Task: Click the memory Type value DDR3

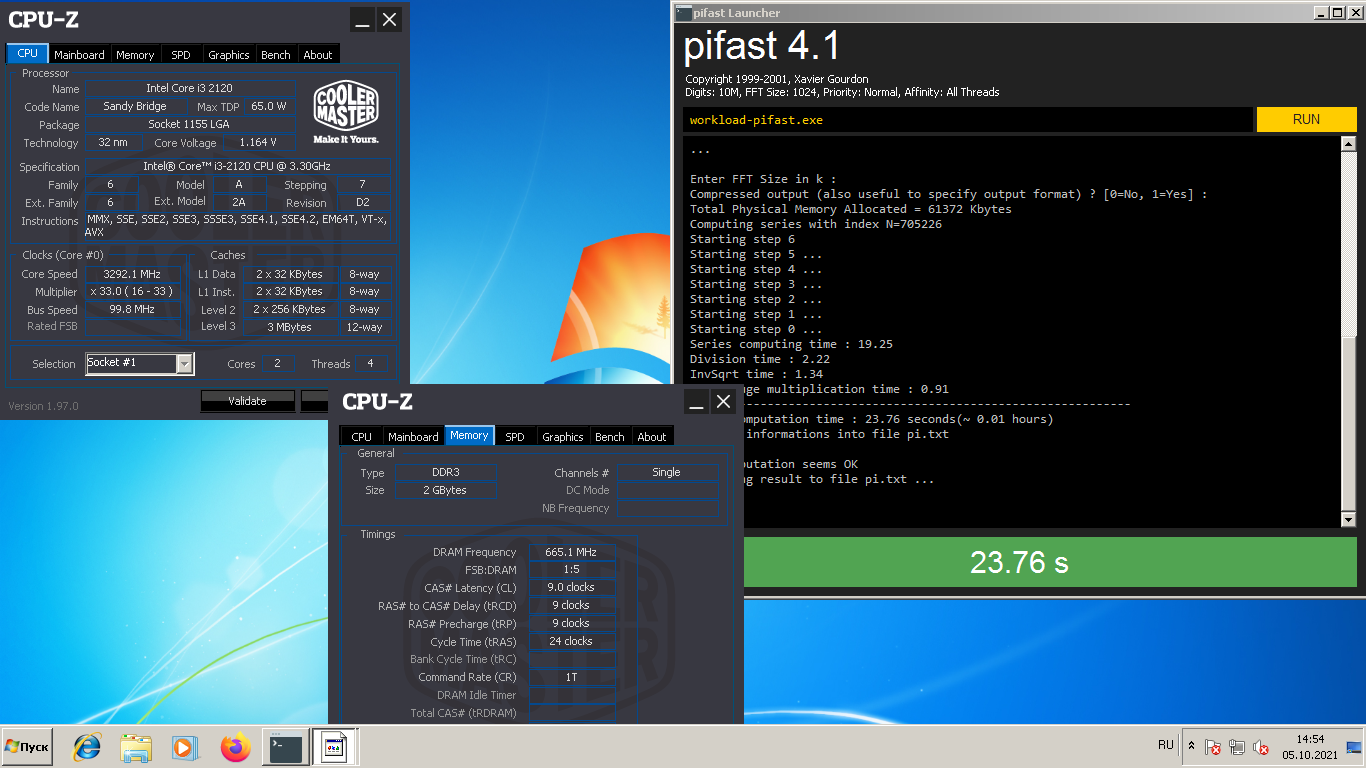Action: point(446,472)
